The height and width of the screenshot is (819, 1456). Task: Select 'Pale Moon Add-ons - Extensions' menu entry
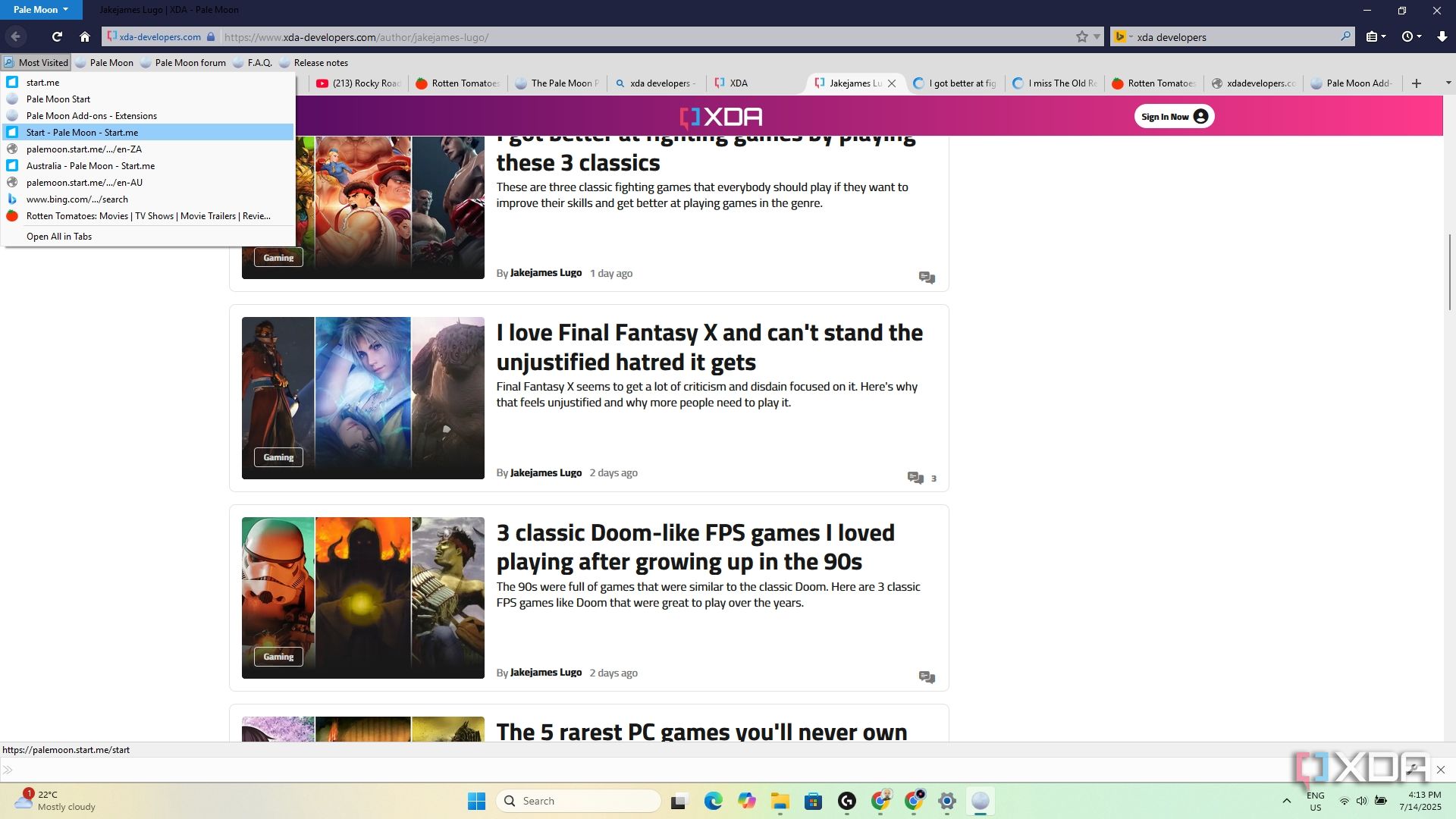coord(91,116)
